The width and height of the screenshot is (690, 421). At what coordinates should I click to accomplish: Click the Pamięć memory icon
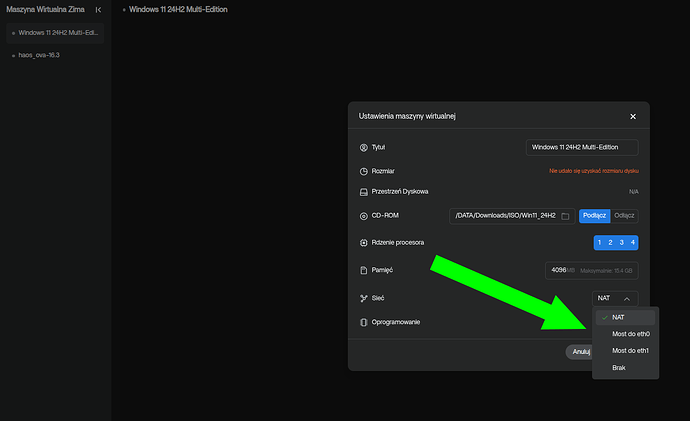point(364,270)
